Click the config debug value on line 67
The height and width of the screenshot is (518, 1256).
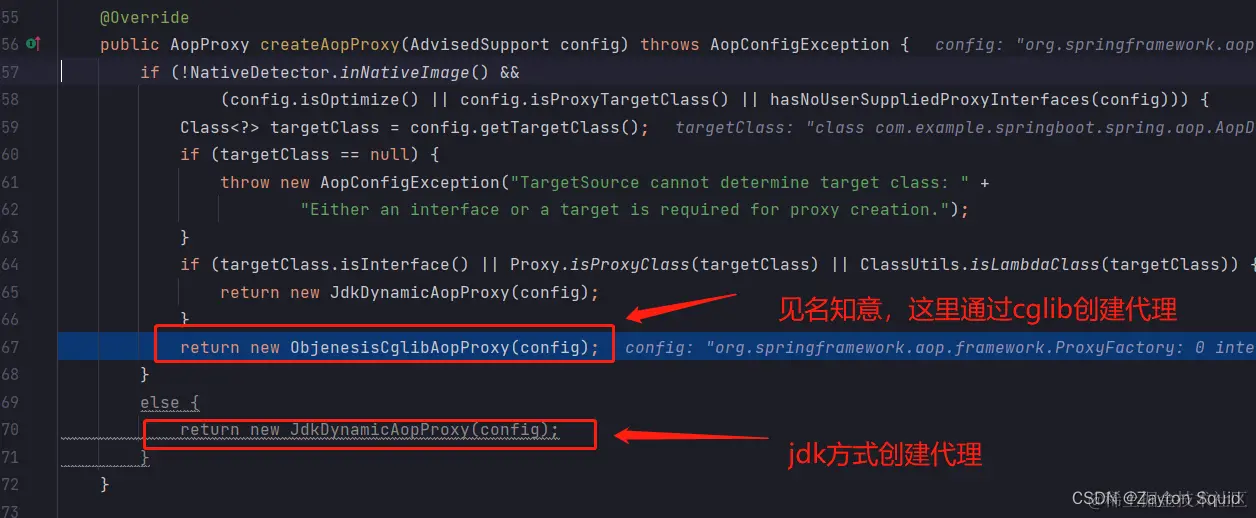coord(939,347)
